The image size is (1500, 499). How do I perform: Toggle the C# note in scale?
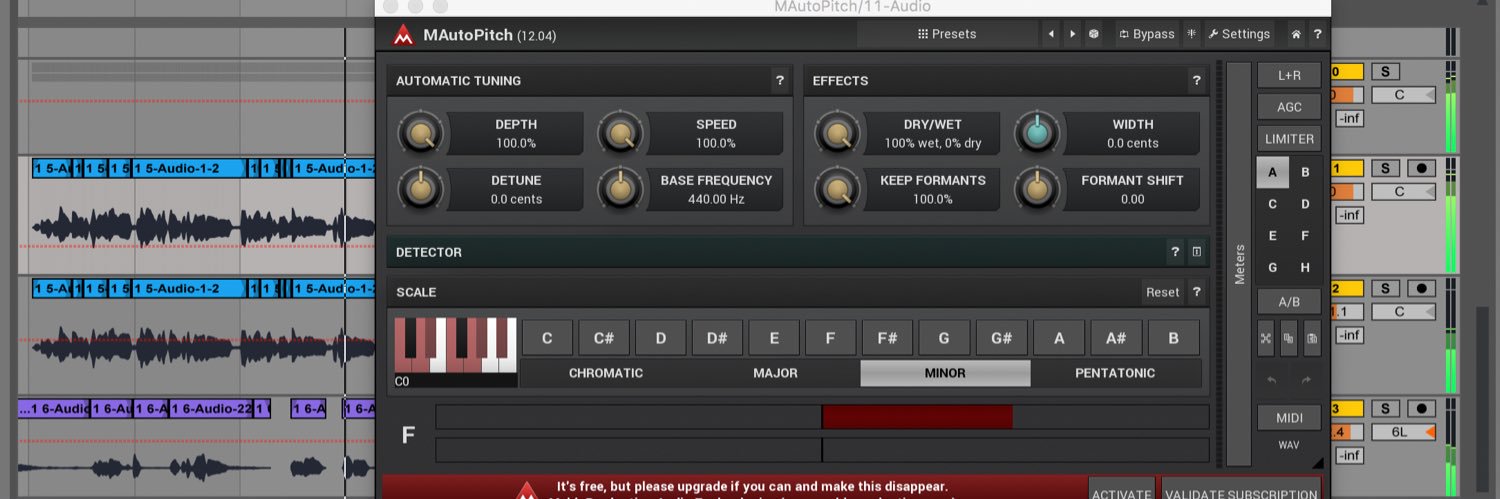pos(604,338)
